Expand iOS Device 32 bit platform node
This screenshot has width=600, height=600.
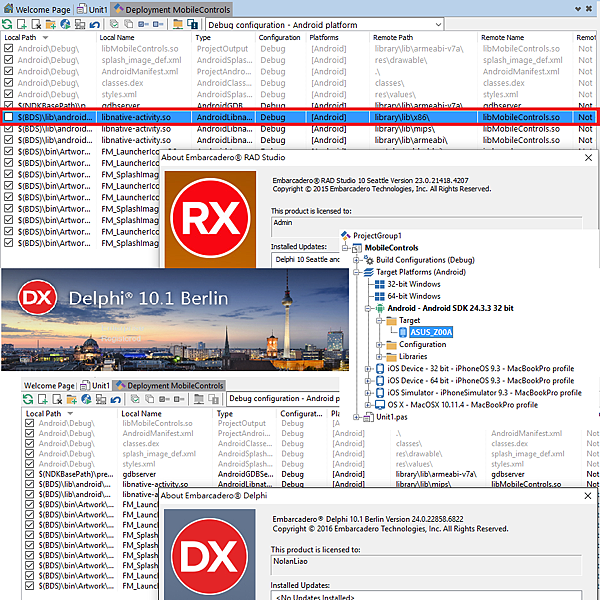[x=368, y=369]
